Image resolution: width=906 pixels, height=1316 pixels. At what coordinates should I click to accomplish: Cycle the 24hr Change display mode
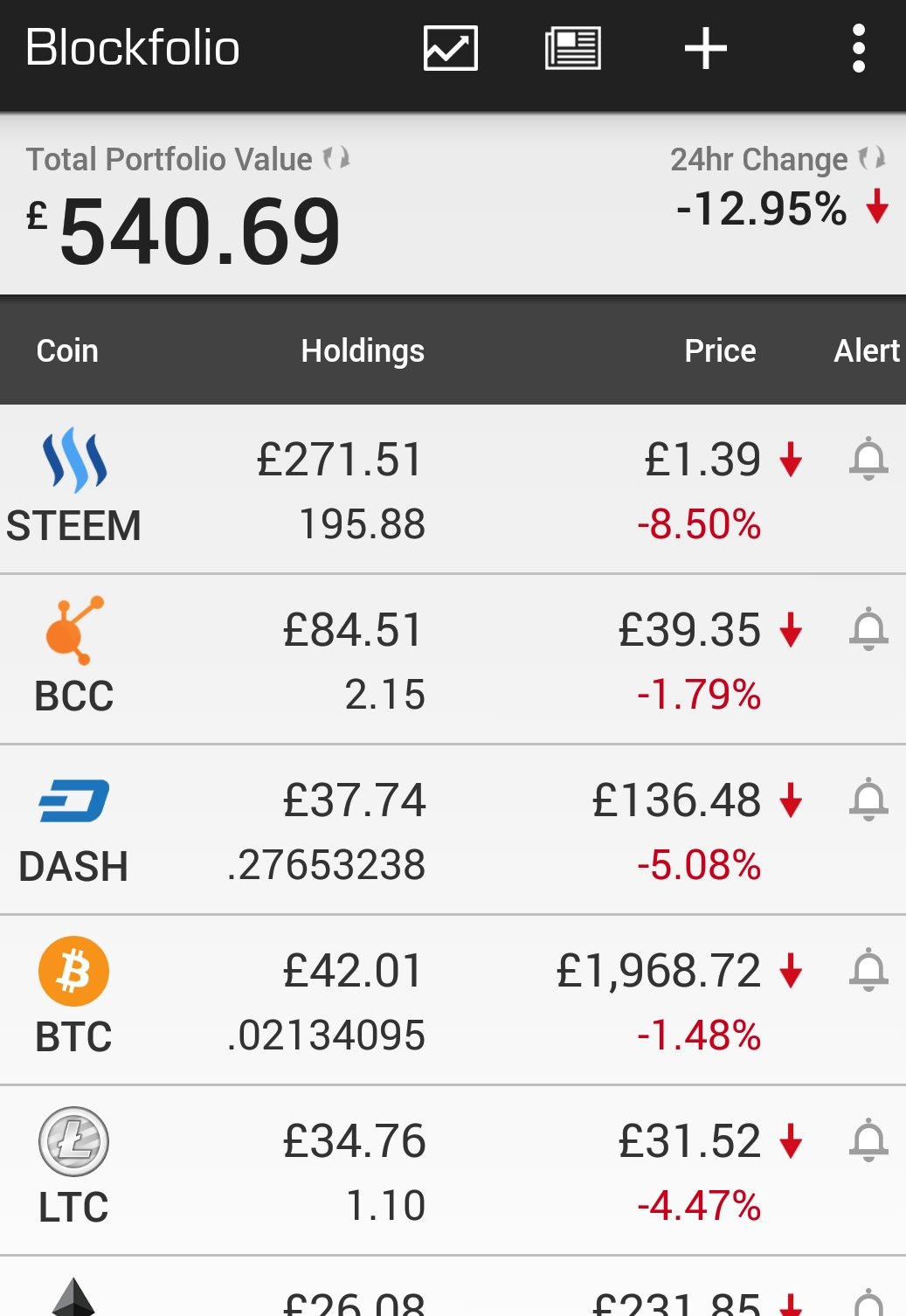871,158
